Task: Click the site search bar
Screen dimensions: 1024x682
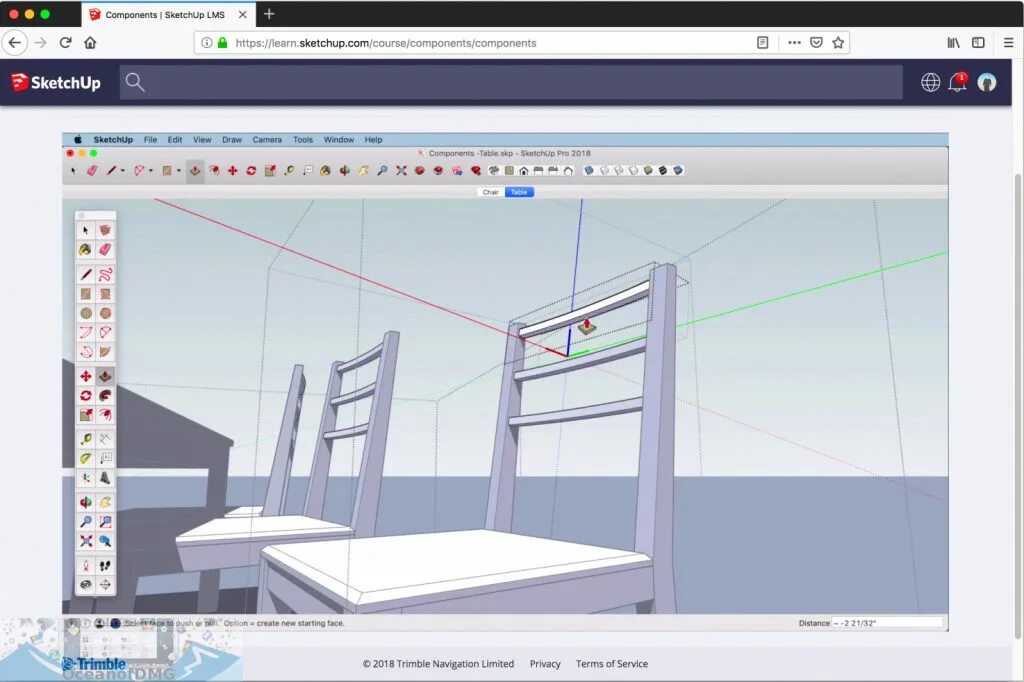Action: pyautogui.click(x=511, y=82)
